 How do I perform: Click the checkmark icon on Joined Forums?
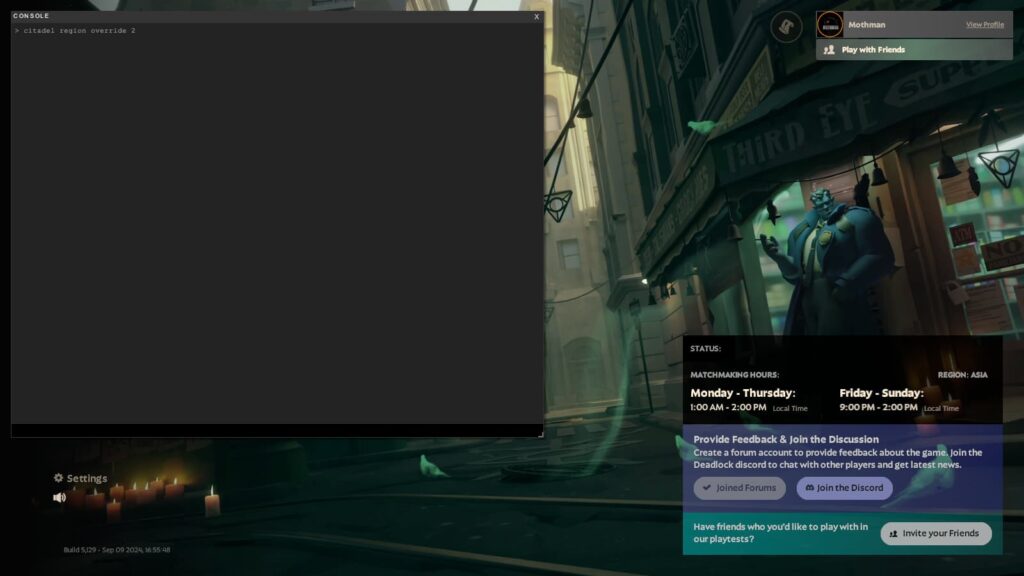pyautogui.click(x=706, y=487)
